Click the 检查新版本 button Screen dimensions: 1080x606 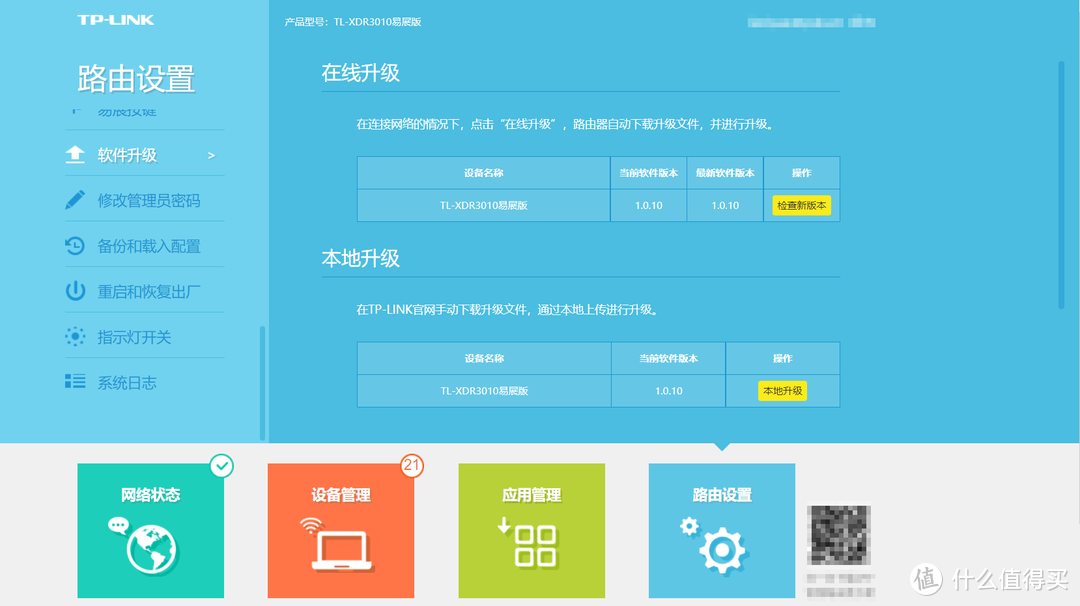click(x=801, y=205)
